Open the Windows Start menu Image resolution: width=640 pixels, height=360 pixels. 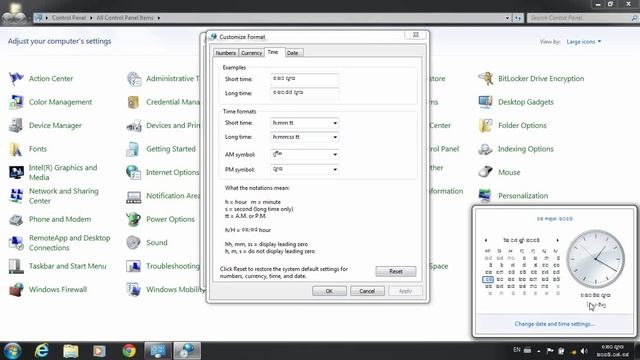[x=12, y=351]
